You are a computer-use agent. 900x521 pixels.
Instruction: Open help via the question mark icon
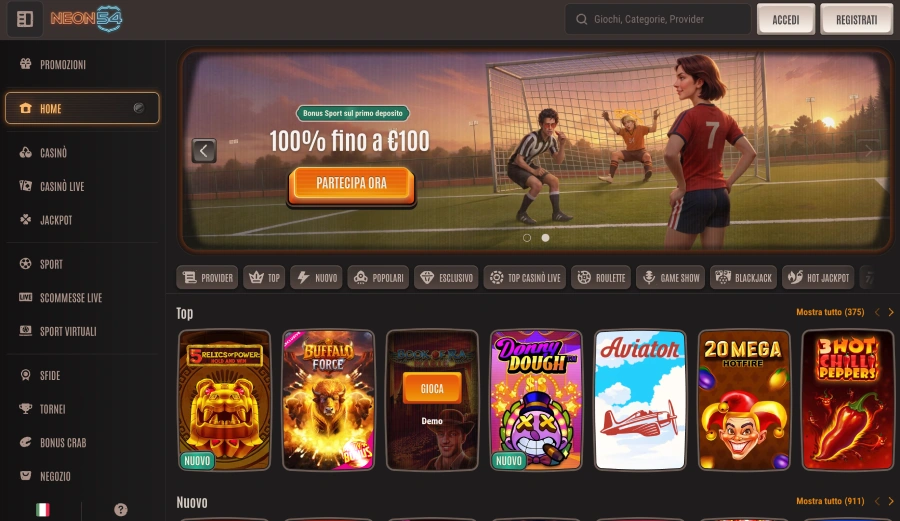pyautogui.click(x=121, y=510)
